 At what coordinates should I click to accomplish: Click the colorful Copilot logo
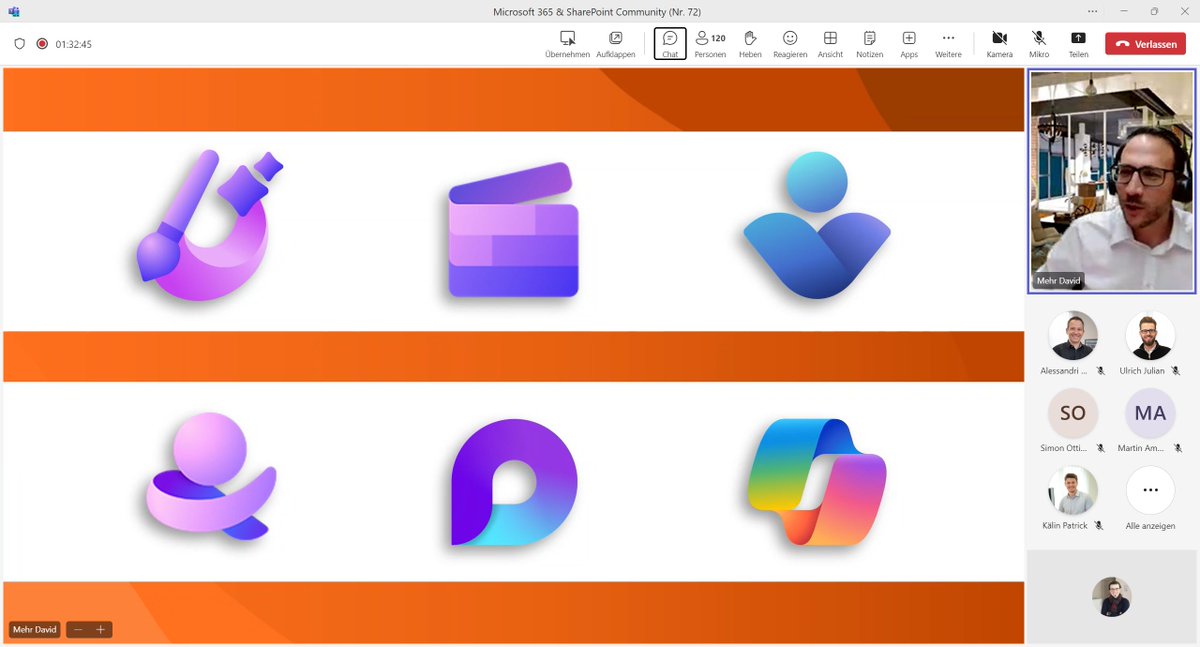pyautogui.click(x=816, y=482)
